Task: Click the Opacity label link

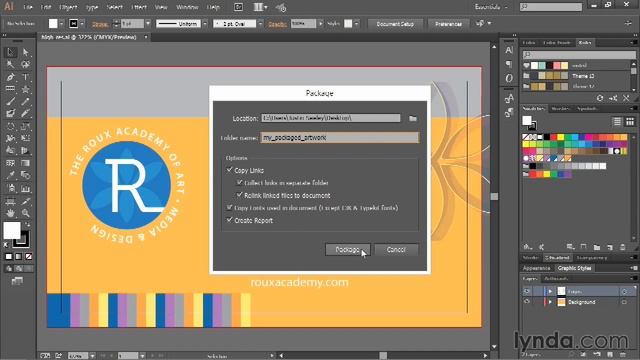Action: click(278, 24)
